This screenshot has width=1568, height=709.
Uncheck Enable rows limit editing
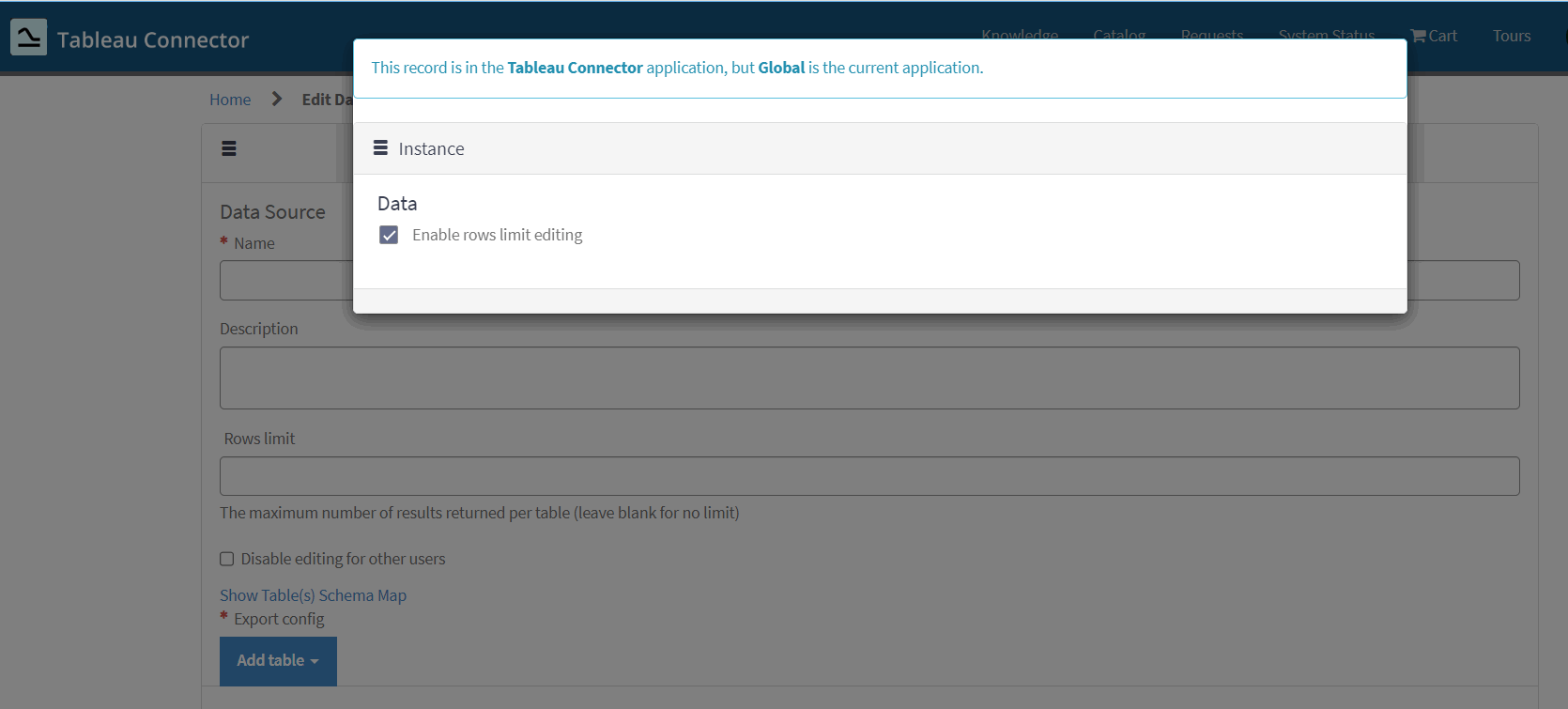[389, 235]
